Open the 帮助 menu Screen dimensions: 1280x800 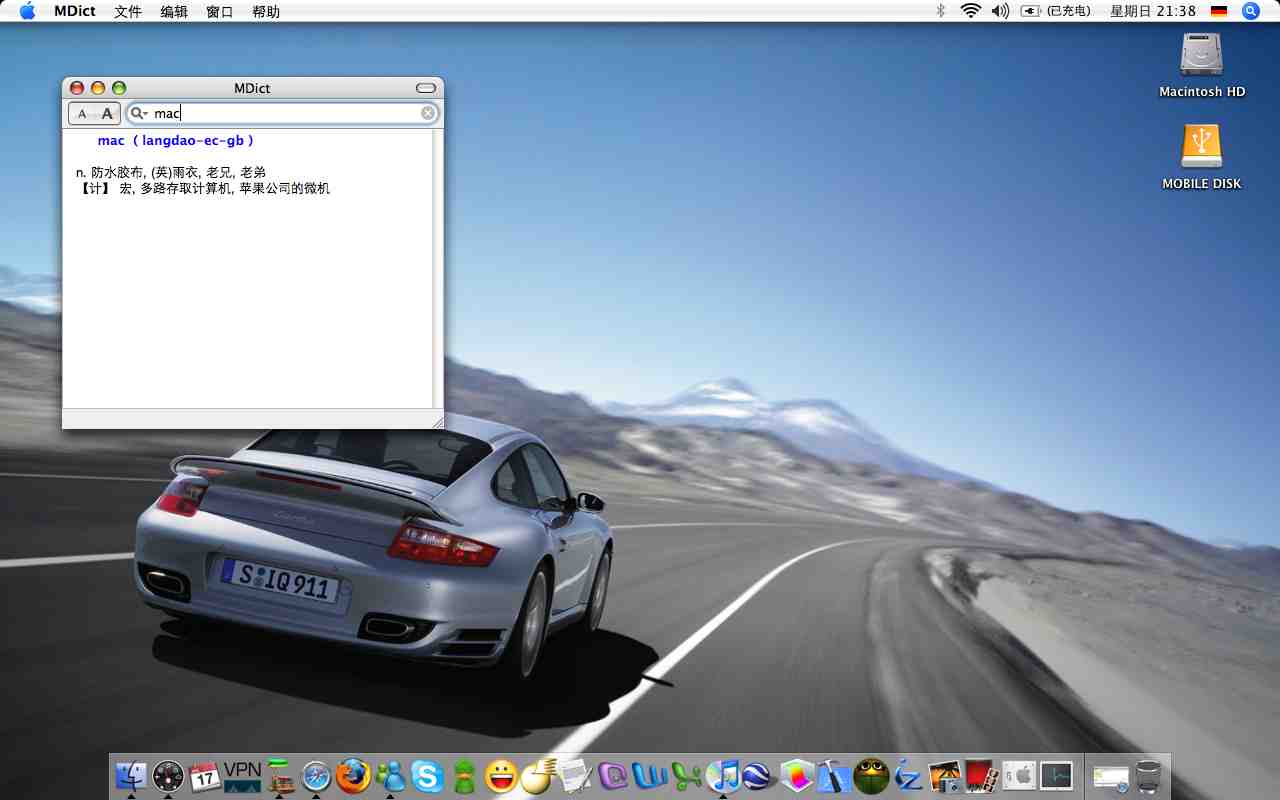point(266,11)
